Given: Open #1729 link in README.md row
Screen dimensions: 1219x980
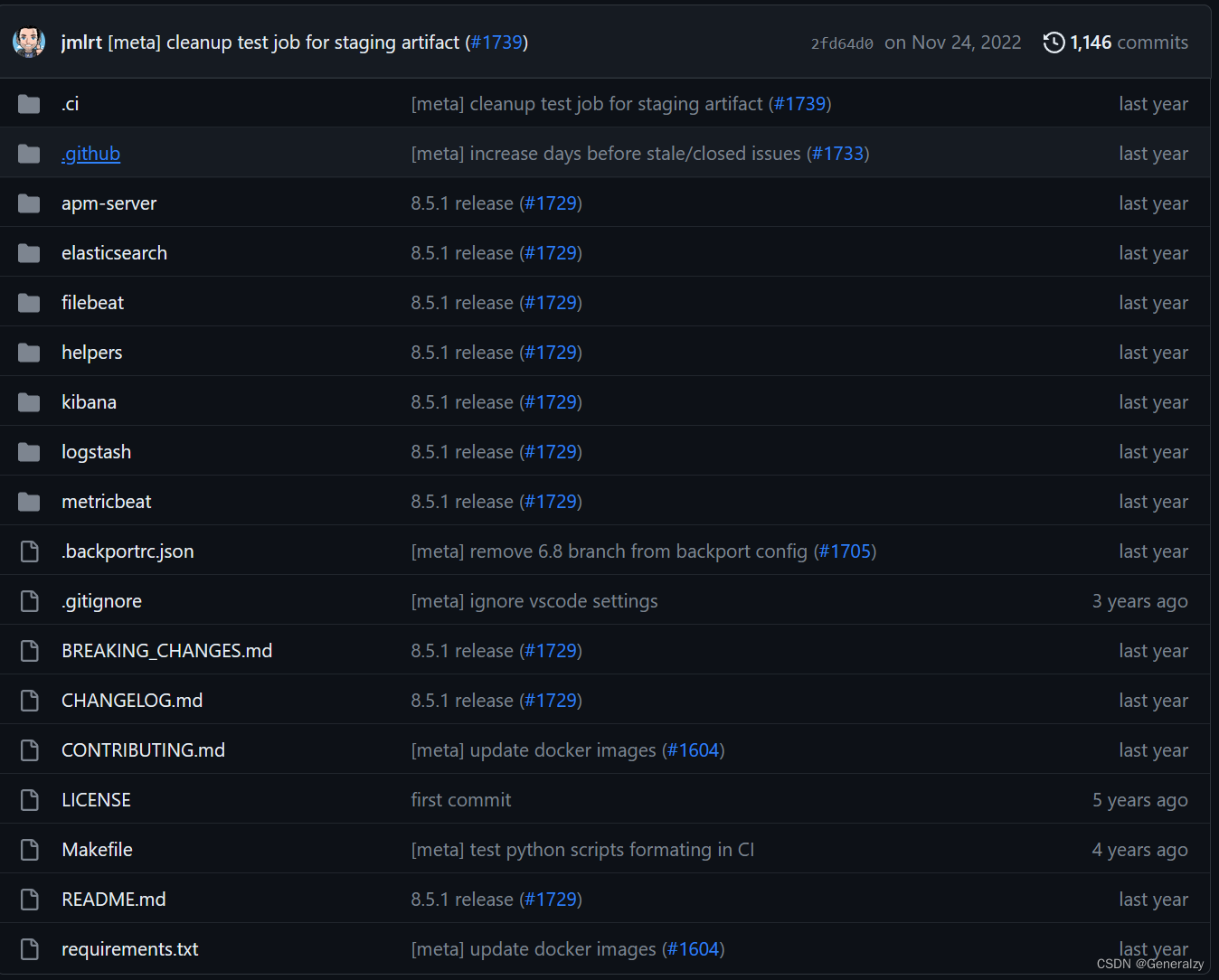Looking at the screenshot, I should pyautogui.click(x=550, y=900).
